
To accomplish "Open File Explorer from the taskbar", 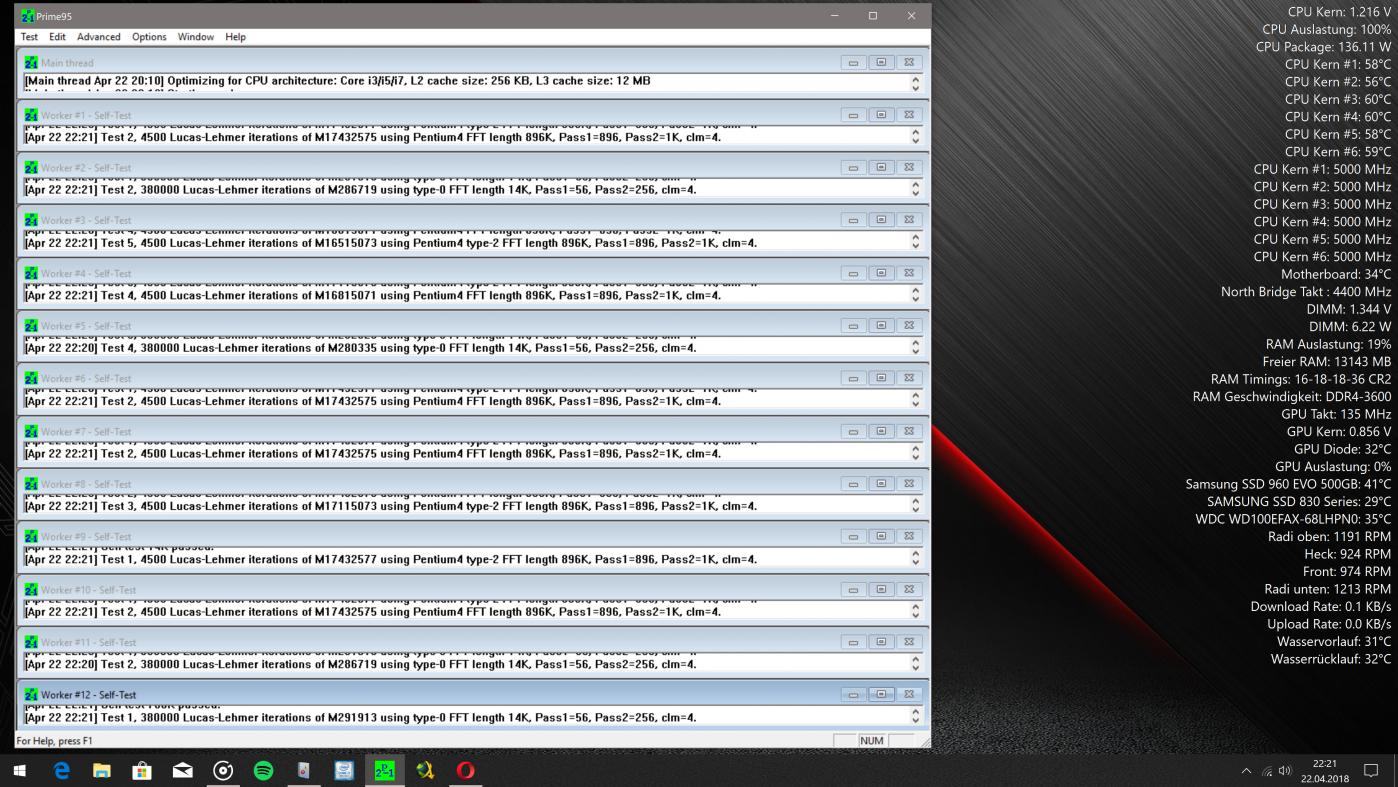I will [x=102, y=770].
